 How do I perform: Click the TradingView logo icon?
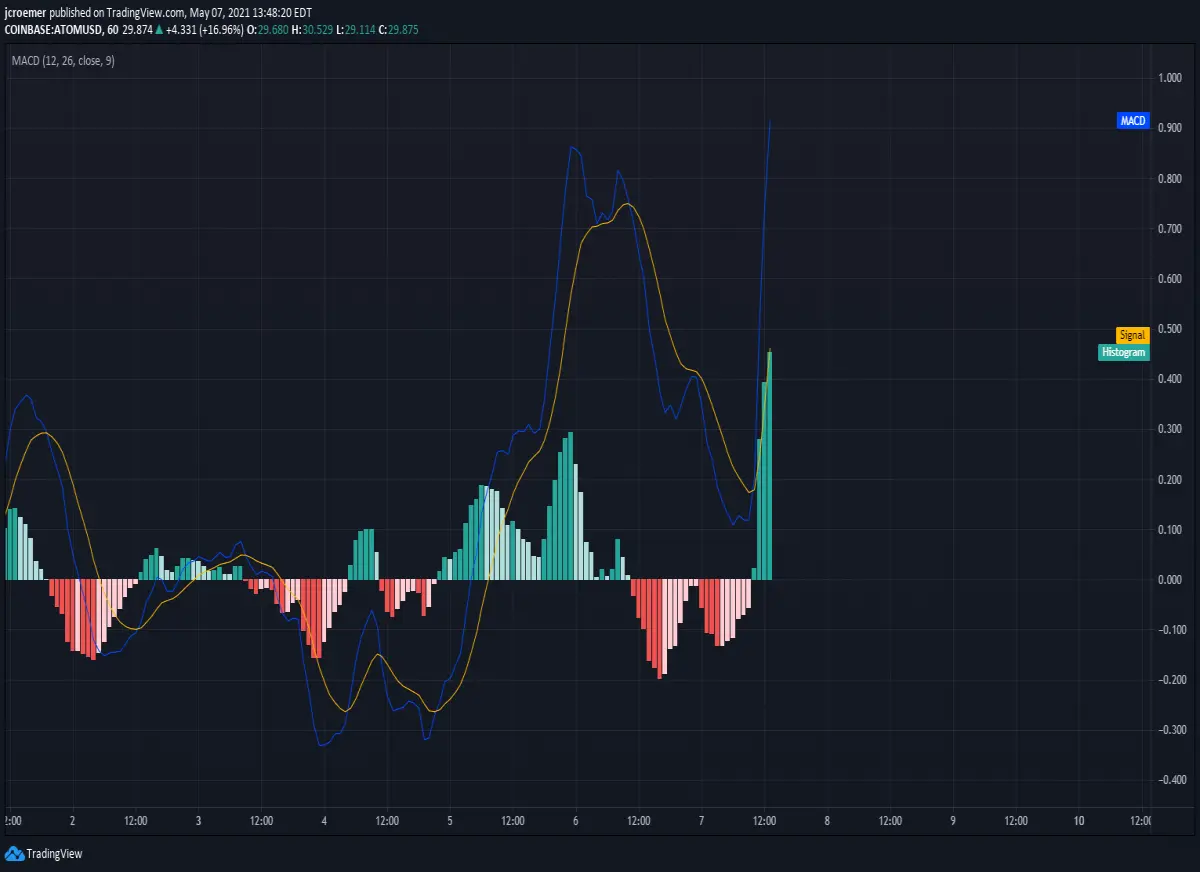pos(14,854)
